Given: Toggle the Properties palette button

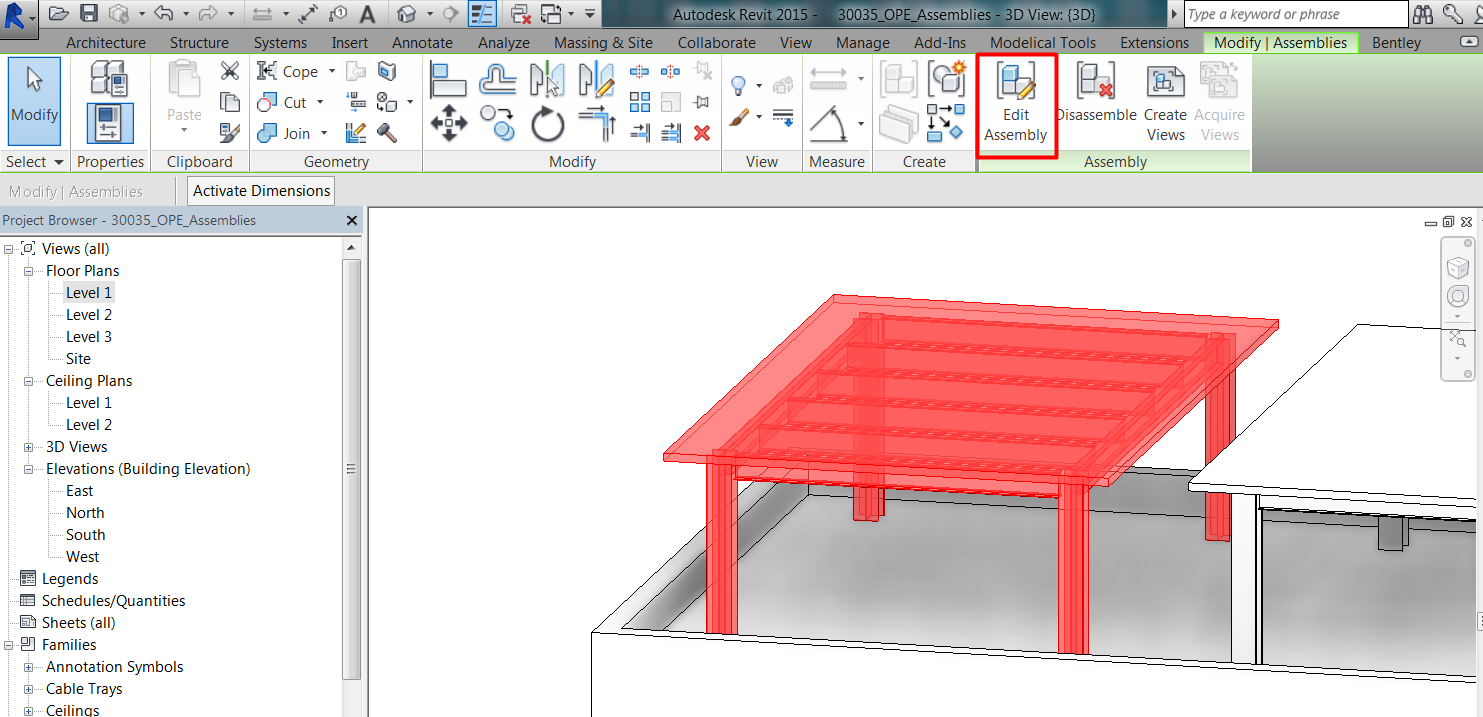Looking at the screenshot, I should (108, 124).
